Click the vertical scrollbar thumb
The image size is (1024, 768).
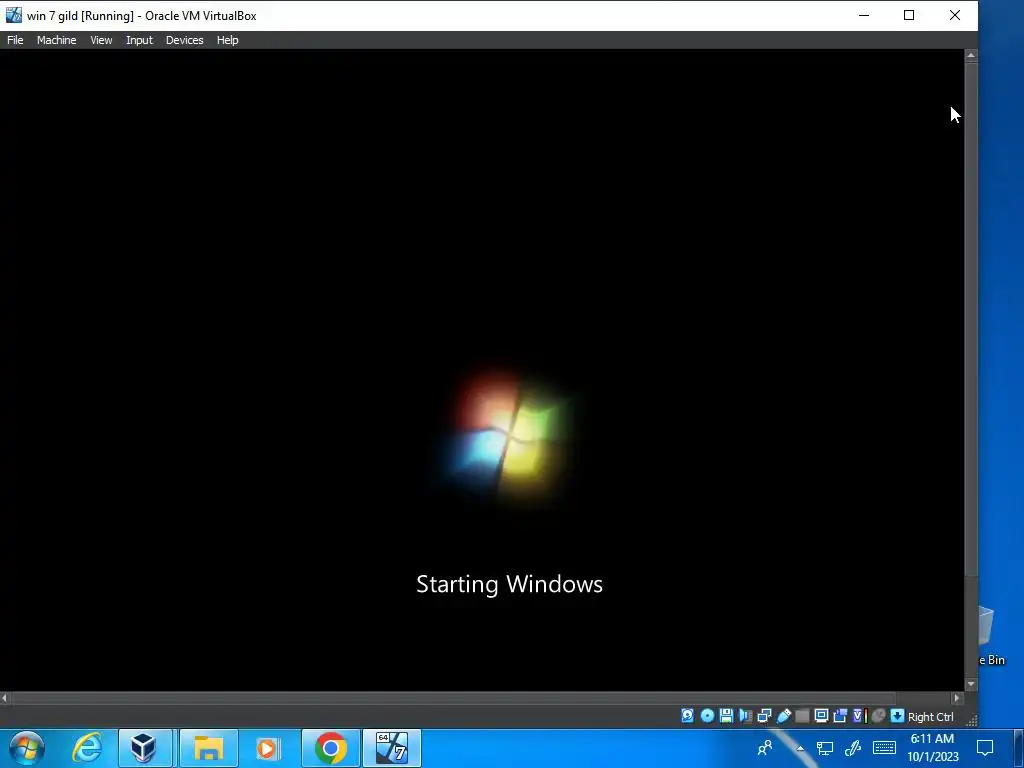(x=971, y=320)
